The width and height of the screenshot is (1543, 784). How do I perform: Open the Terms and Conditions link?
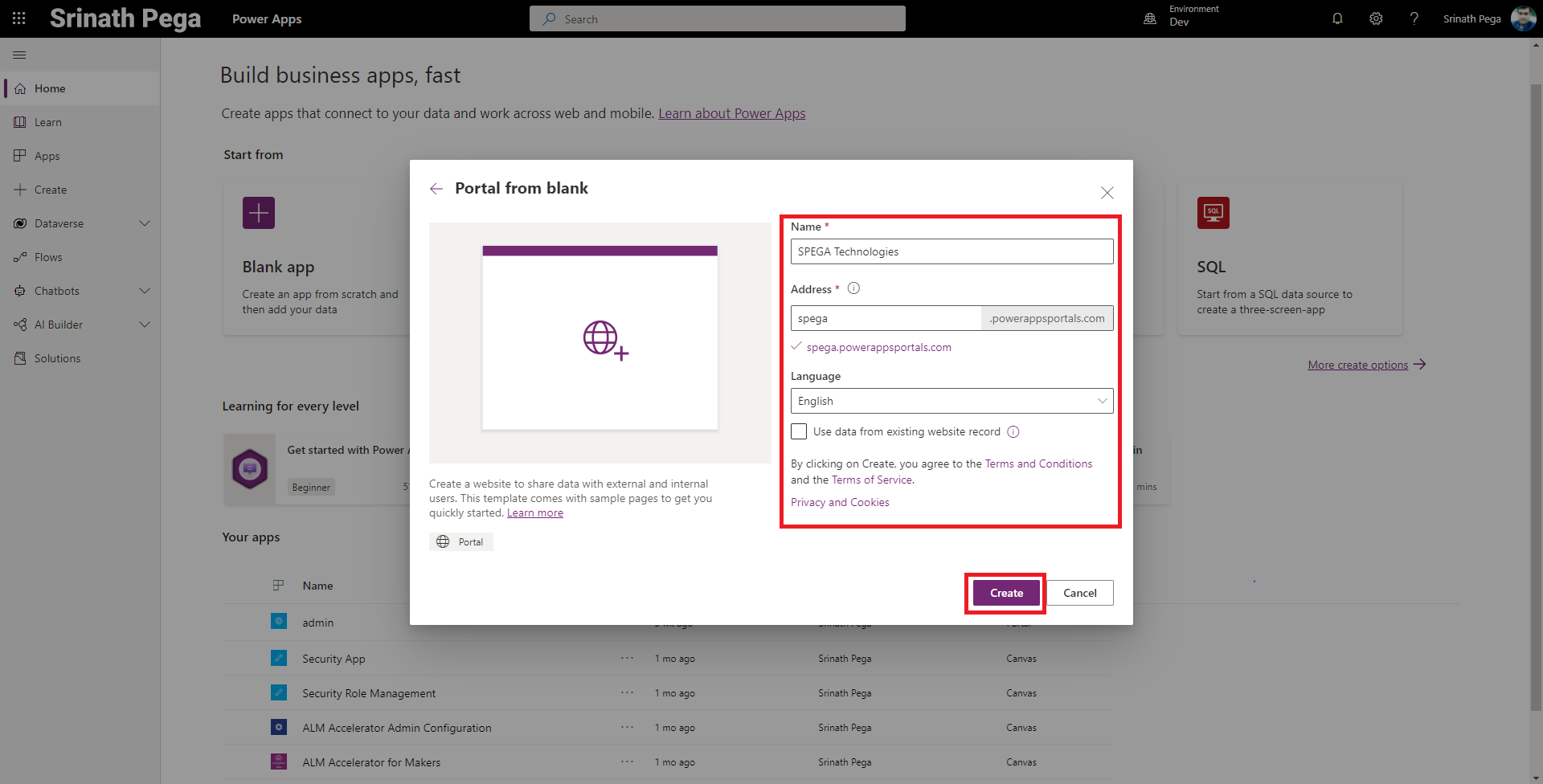[x=1038, y=463]
